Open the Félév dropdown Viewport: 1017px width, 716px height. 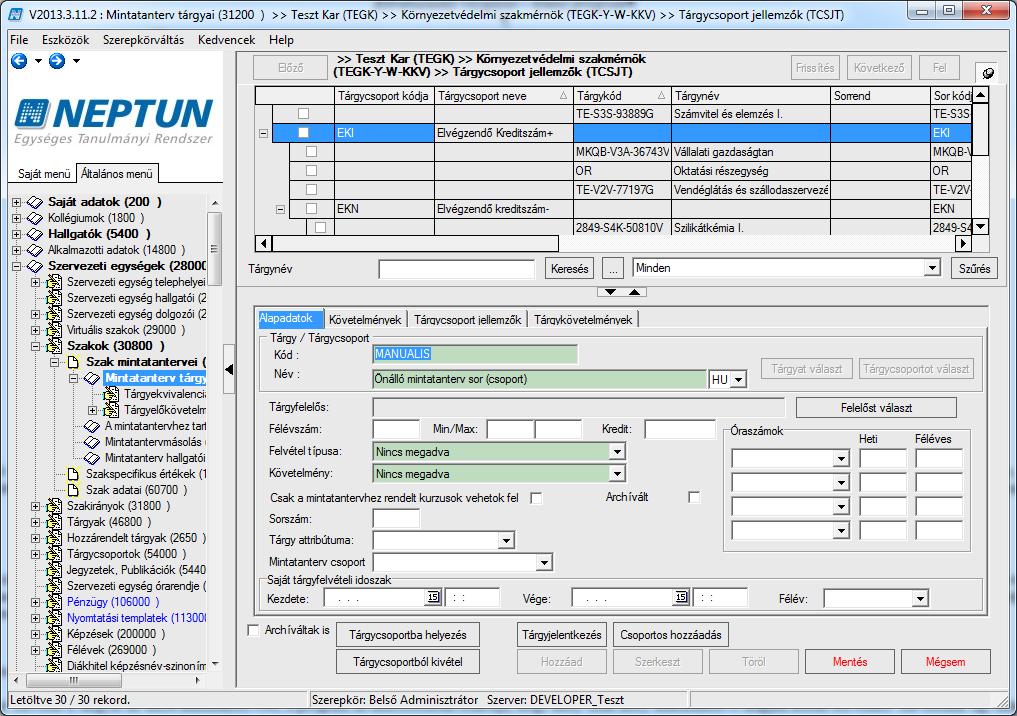pyautogui.click(x=920, y=599)
